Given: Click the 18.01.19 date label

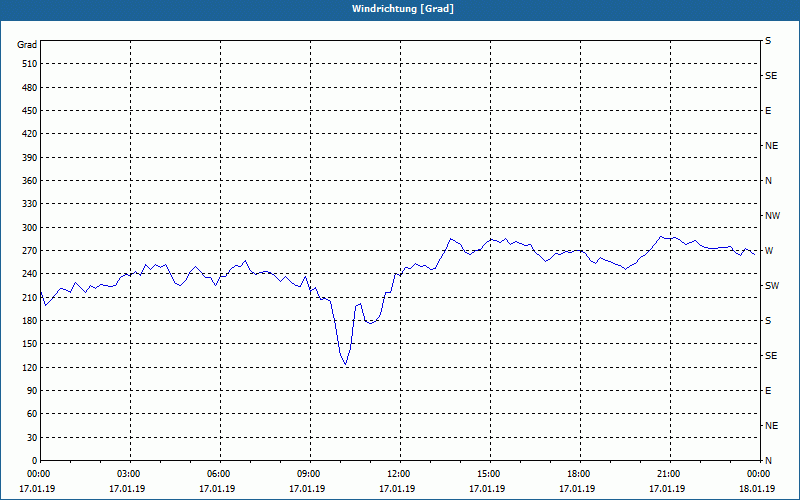Looking at the screenshot, I should [x=757, y=489].
